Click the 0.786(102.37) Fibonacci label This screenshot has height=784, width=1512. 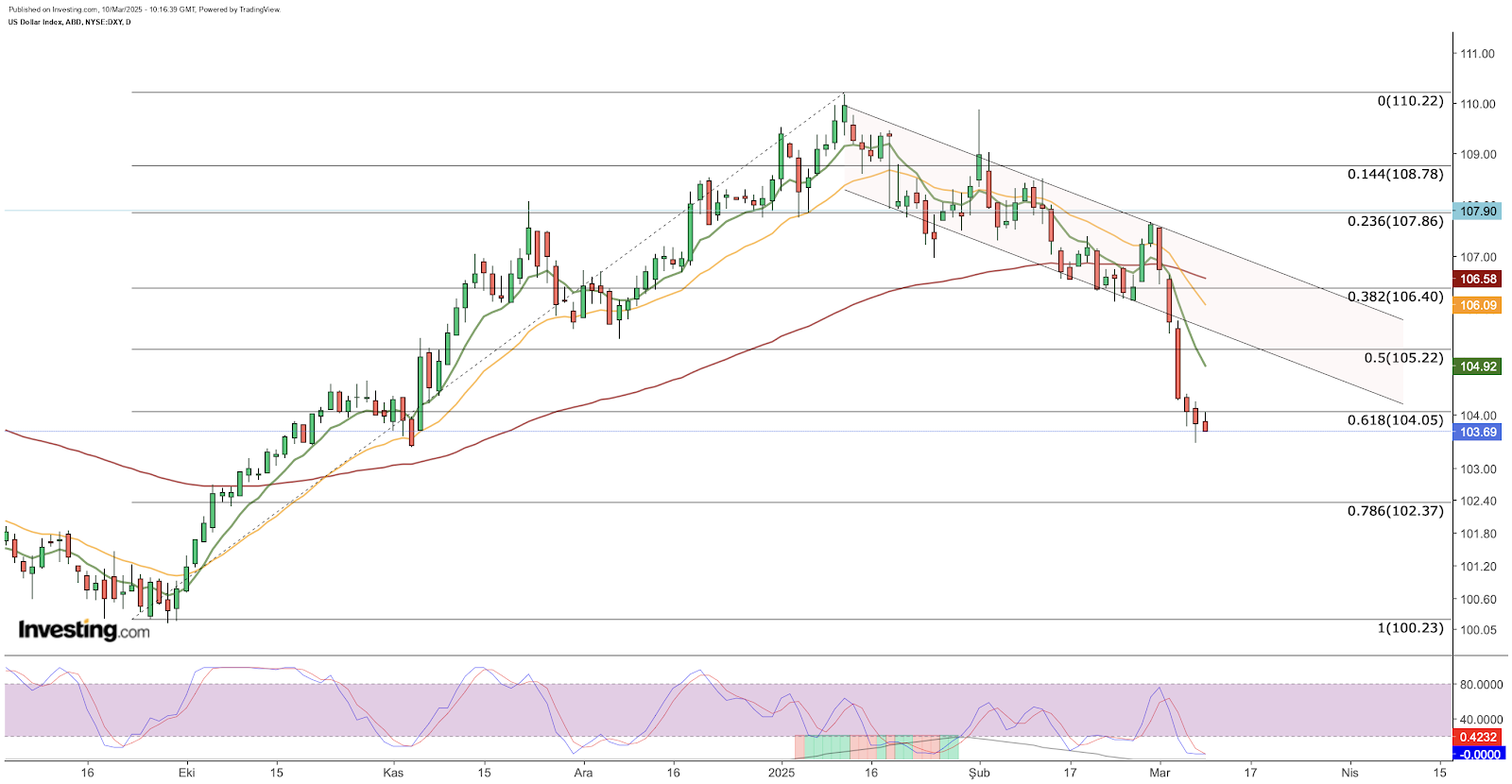pos(1396,511)
